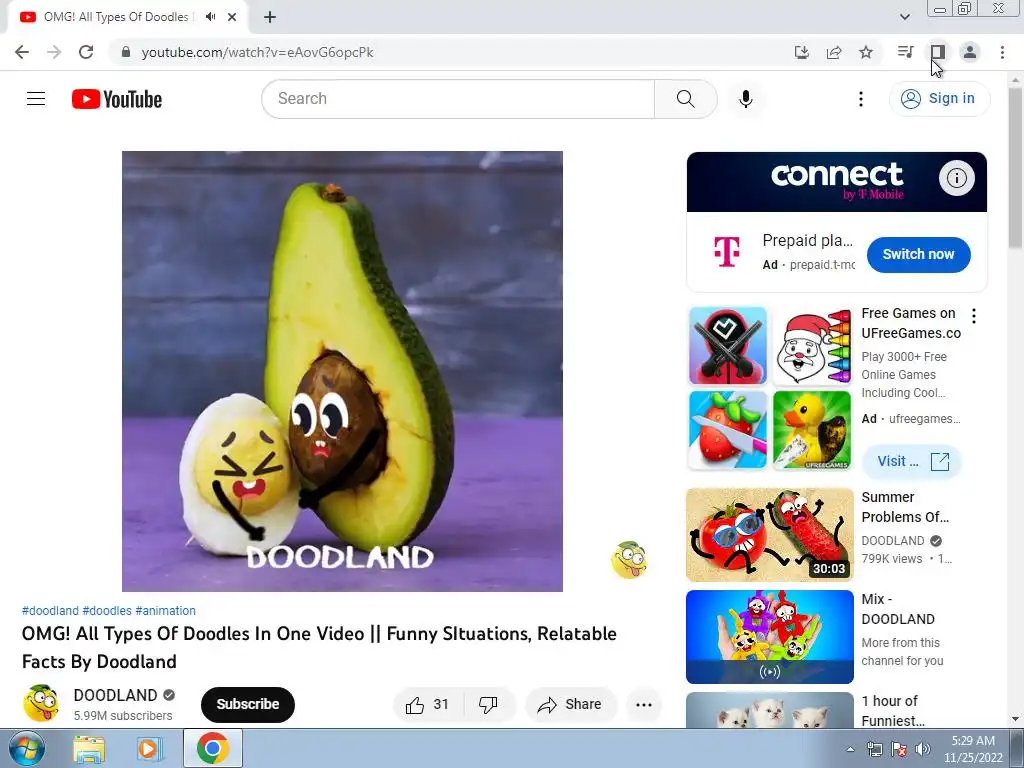
Task: Dislike the video with thumbs down
Action: (488, 705)
